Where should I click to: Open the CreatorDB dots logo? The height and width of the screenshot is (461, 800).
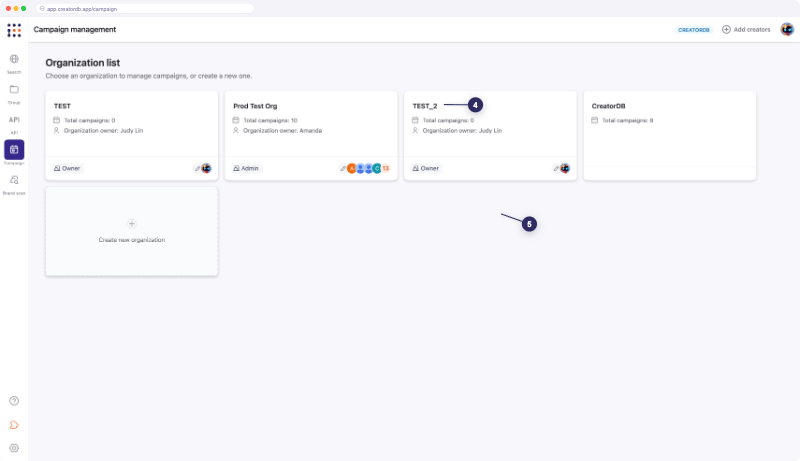pyautogui.click(x=14, y=30)
